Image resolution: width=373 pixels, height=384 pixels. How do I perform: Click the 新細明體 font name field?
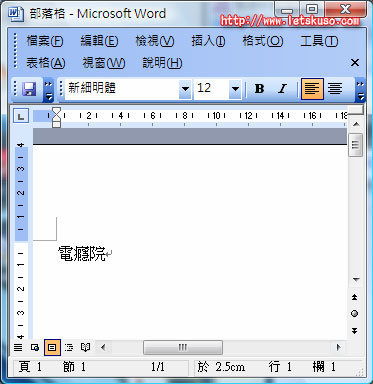pos(122,89)
